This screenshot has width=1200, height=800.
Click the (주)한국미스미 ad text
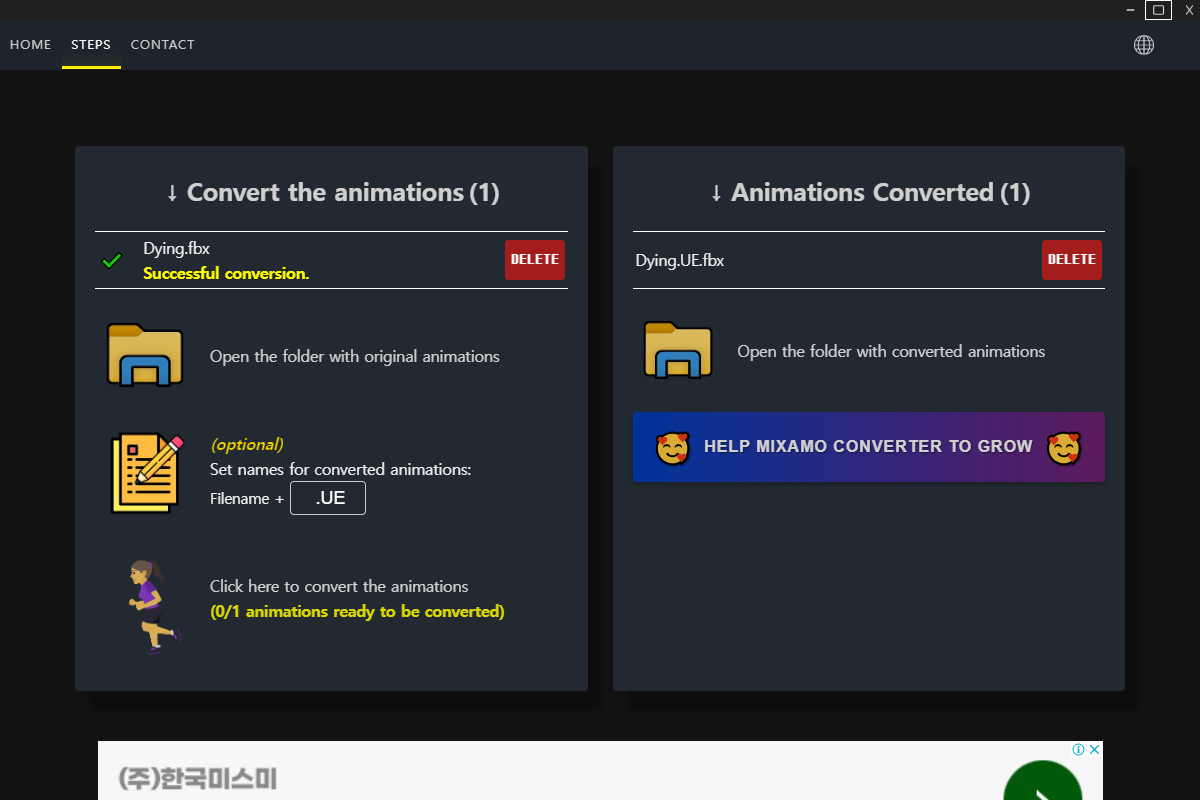point(197,779)
